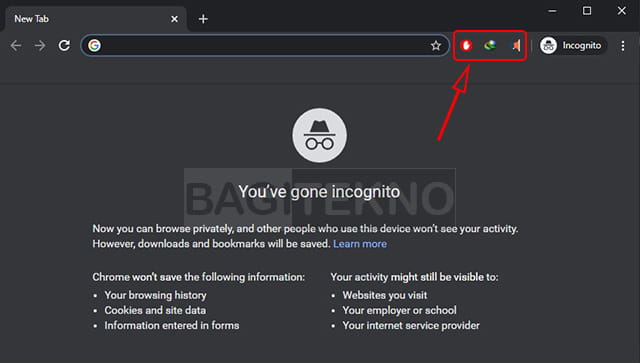Open the Incognito profile button
Image resolution: width=640 pixels, height=363 pixels.
click(572, 45)
